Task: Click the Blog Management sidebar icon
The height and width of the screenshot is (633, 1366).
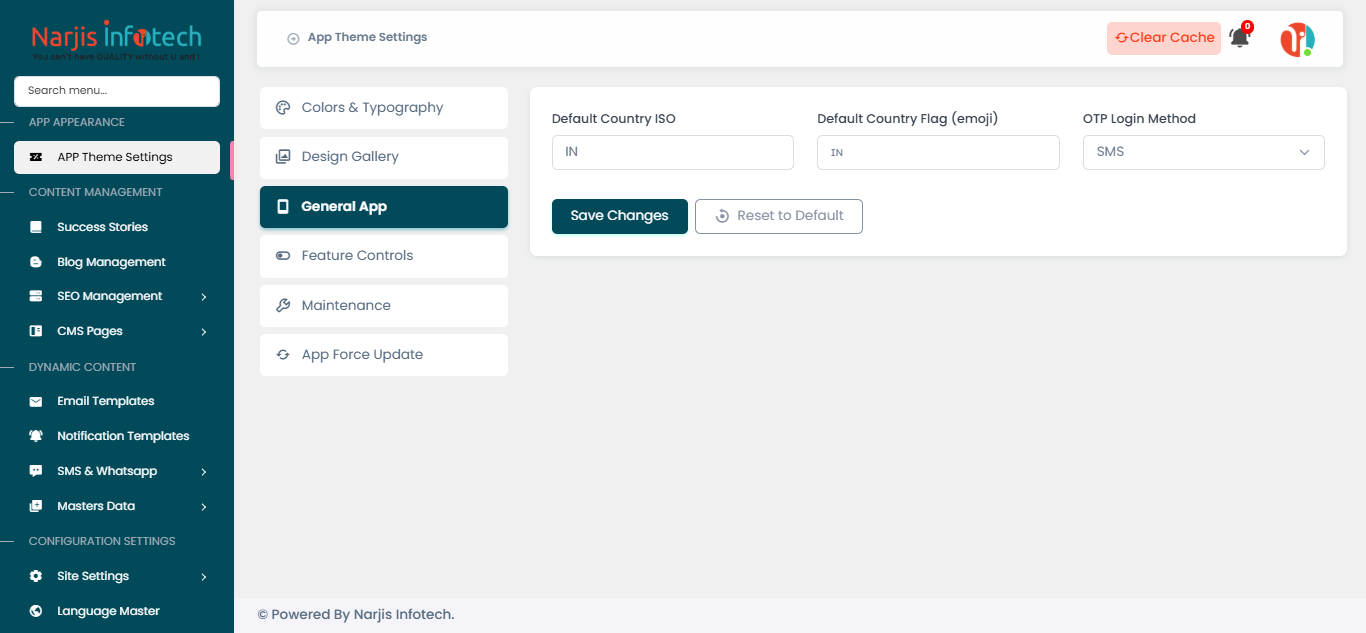Action: [x=36, y=262]
